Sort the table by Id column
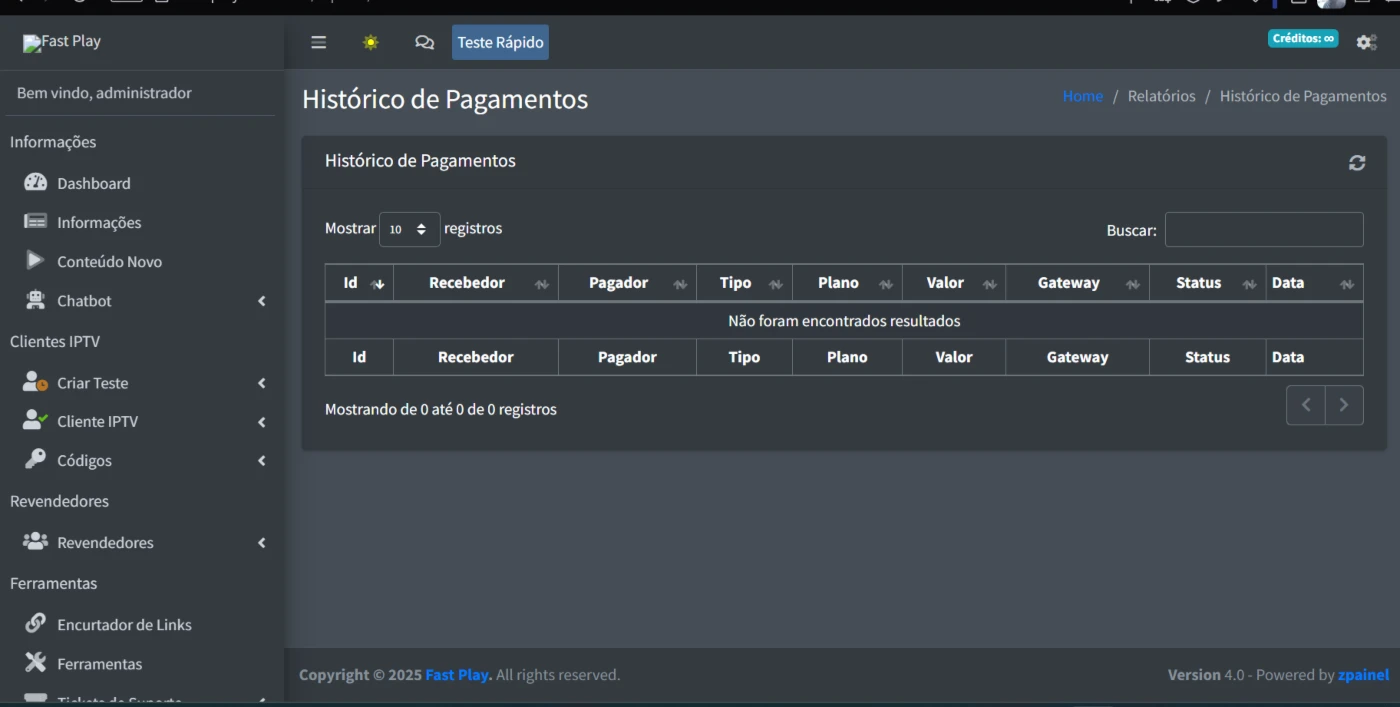The image size is (1400, 707). point(359,283)
